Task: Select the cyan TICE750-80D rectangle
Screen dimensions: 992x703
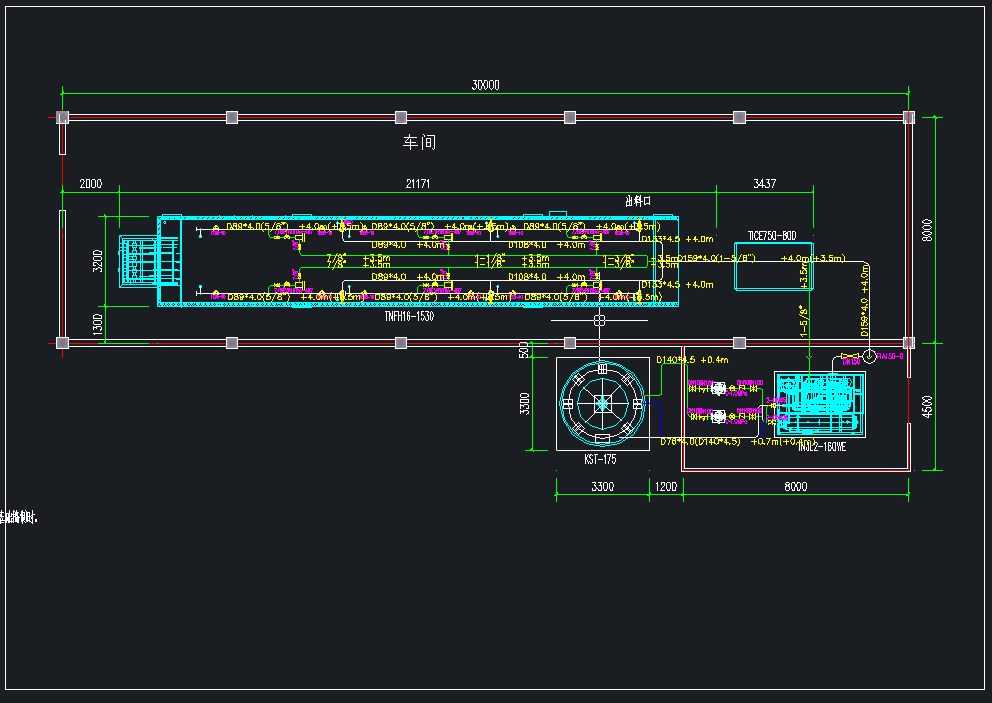Action: 773,266
